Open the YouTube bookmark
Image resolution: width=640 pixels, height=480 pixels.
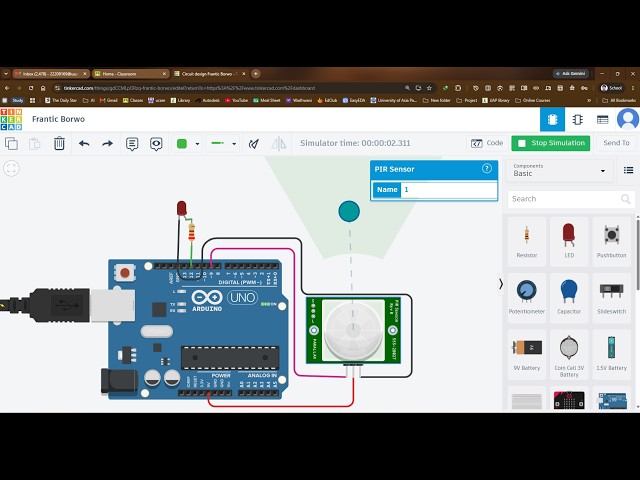tap(236, 100)
